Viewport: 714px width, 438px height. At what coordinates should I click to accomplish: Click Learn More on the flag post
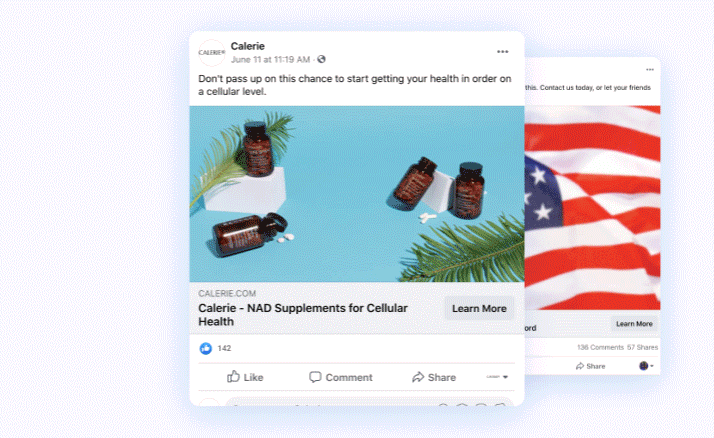click(x=634, y=324)
